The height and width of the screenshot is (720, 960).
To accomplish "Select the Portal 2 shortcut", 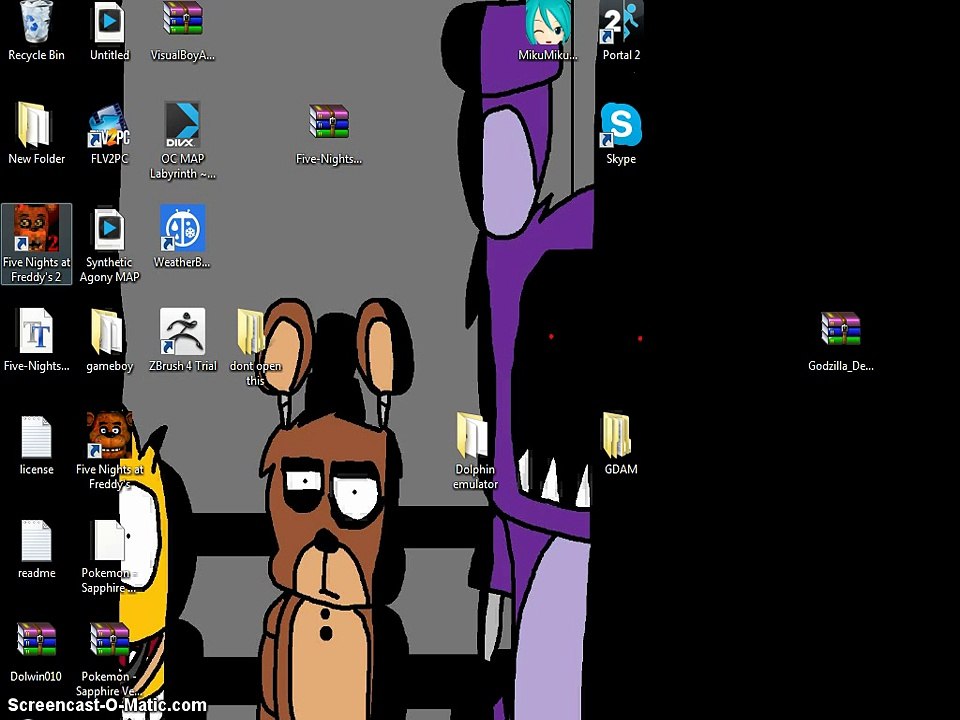I will coord(621,32).
